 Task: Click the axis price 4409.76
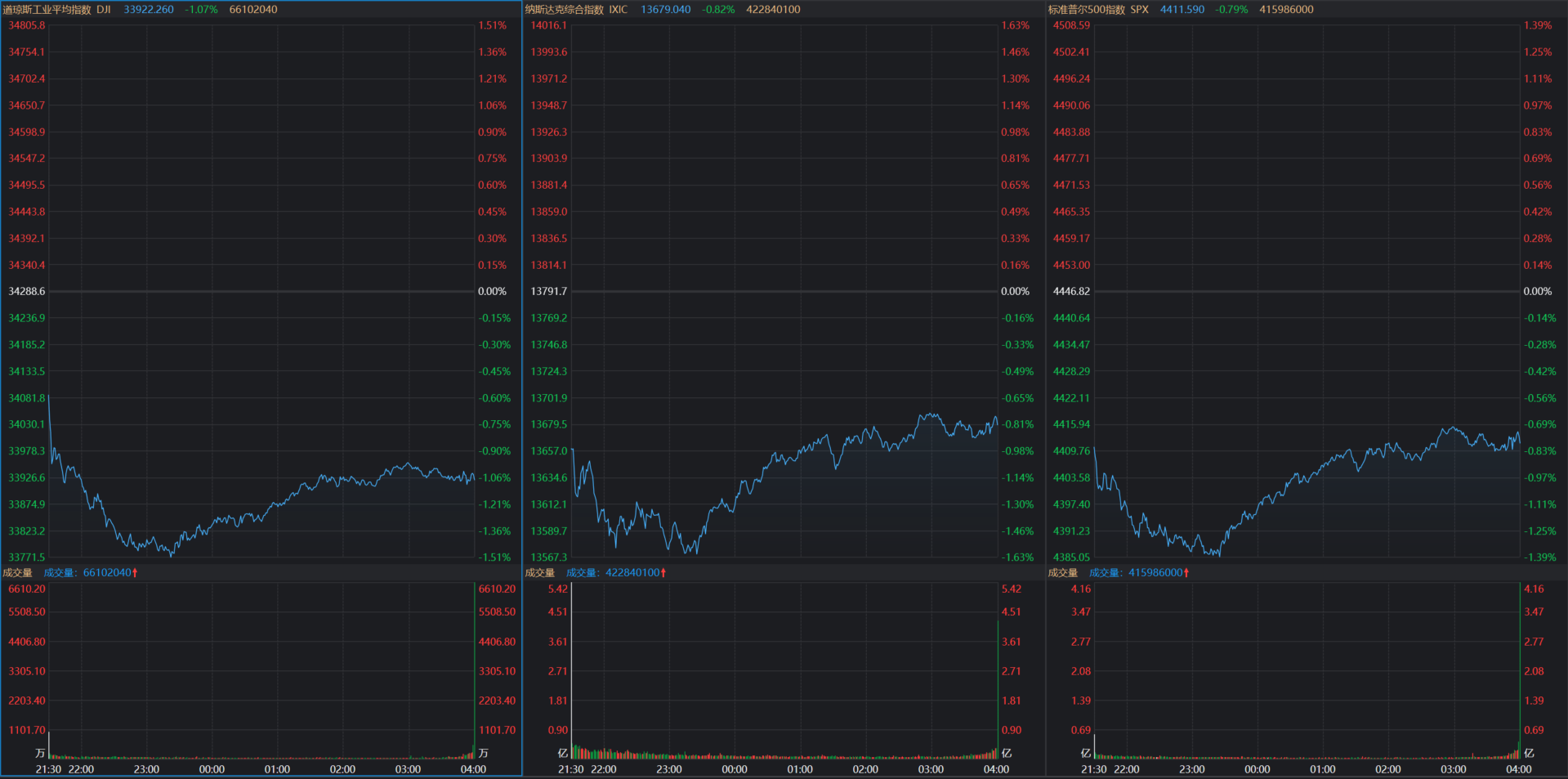tap(1071, 451)
